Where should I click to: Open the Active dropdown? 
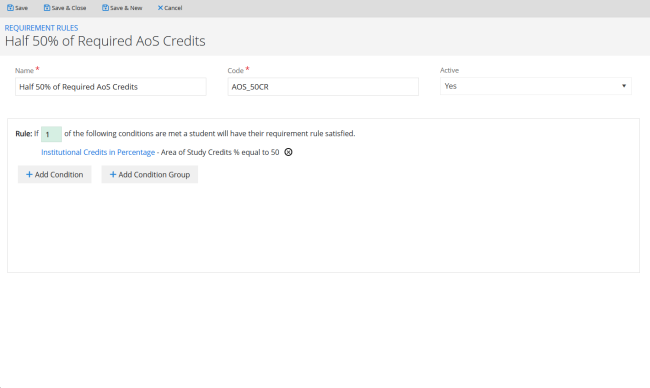[536, 86]
